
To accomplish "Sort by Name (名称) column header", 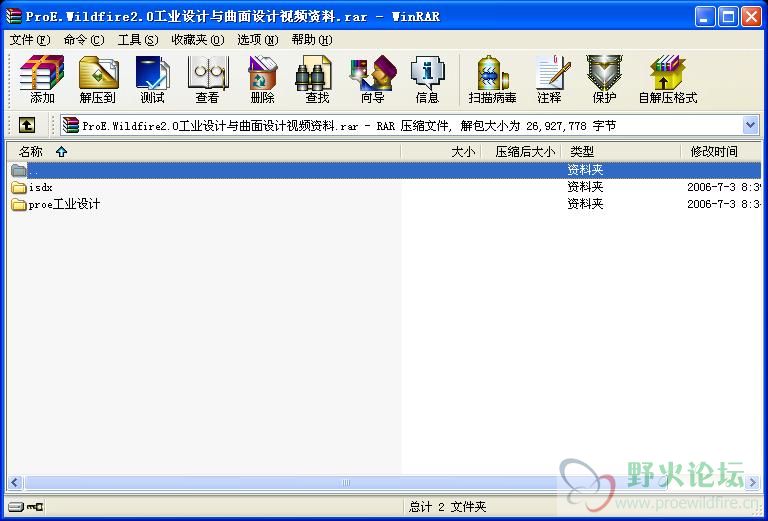I will (204, 152).
